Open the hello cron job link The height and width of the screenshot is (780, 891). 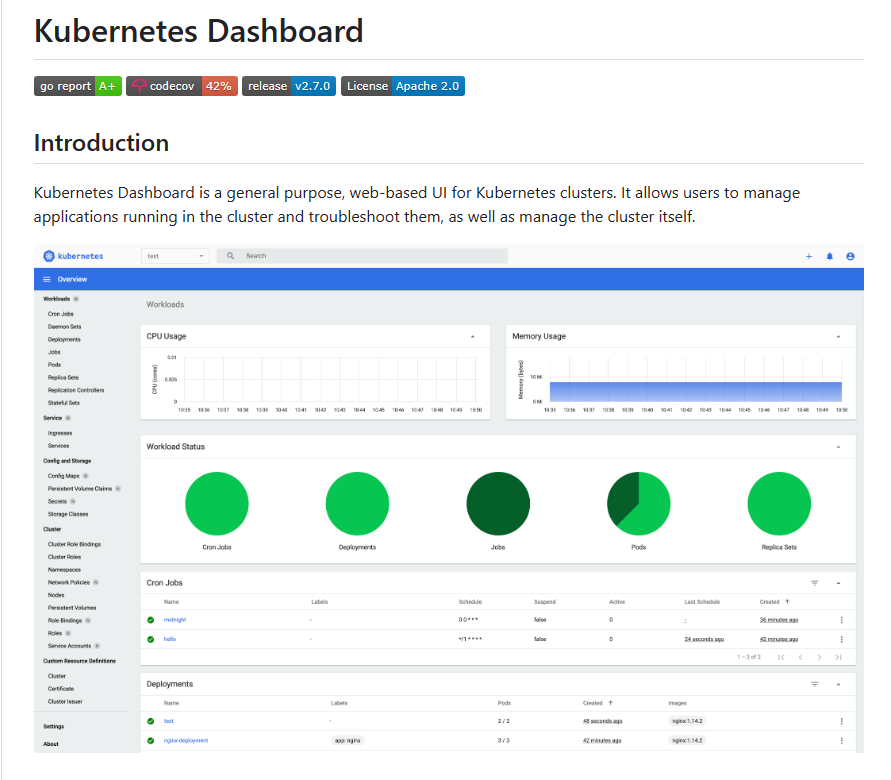click(170, 639)
